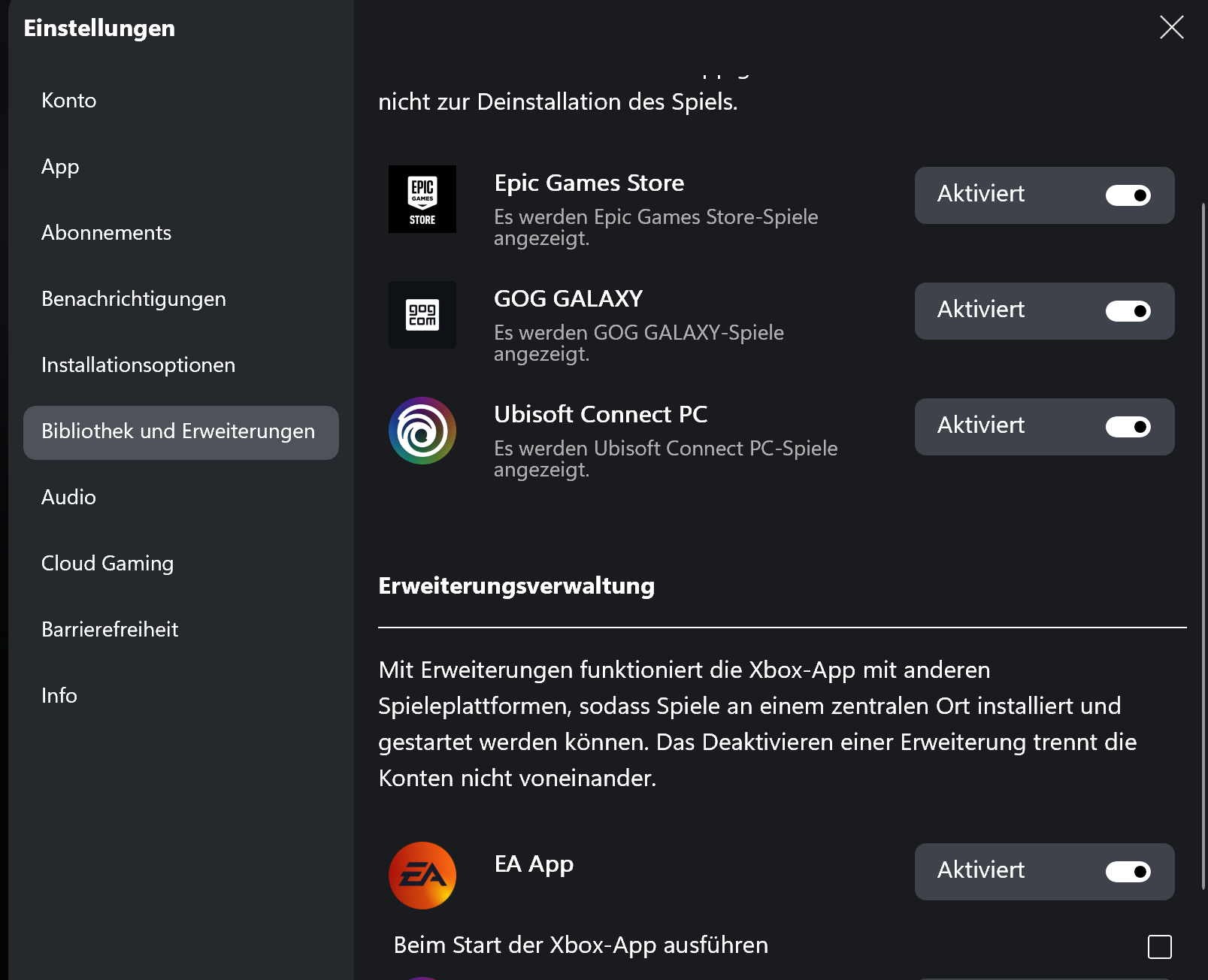Click the EA App logo icon
The width and height of the screenshot is (1208, 980).
(422, 876)
